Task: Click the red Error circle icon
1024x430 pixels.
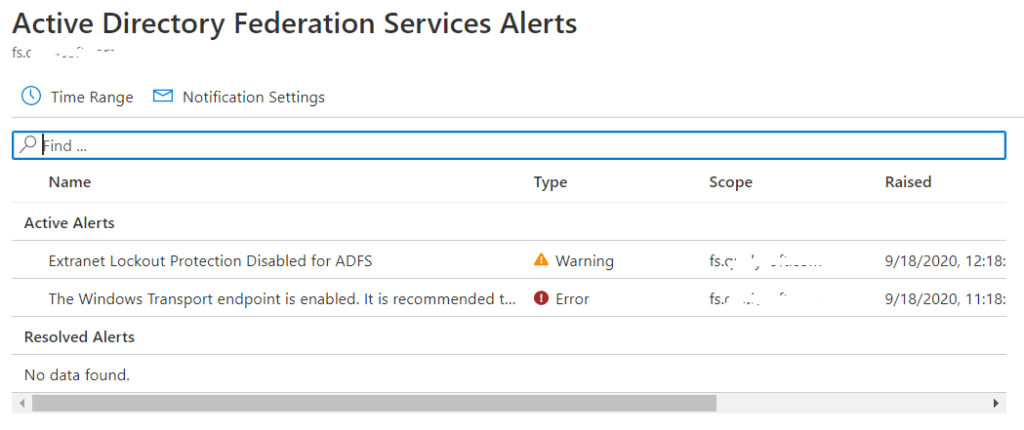Action: [x=541, y=298]
